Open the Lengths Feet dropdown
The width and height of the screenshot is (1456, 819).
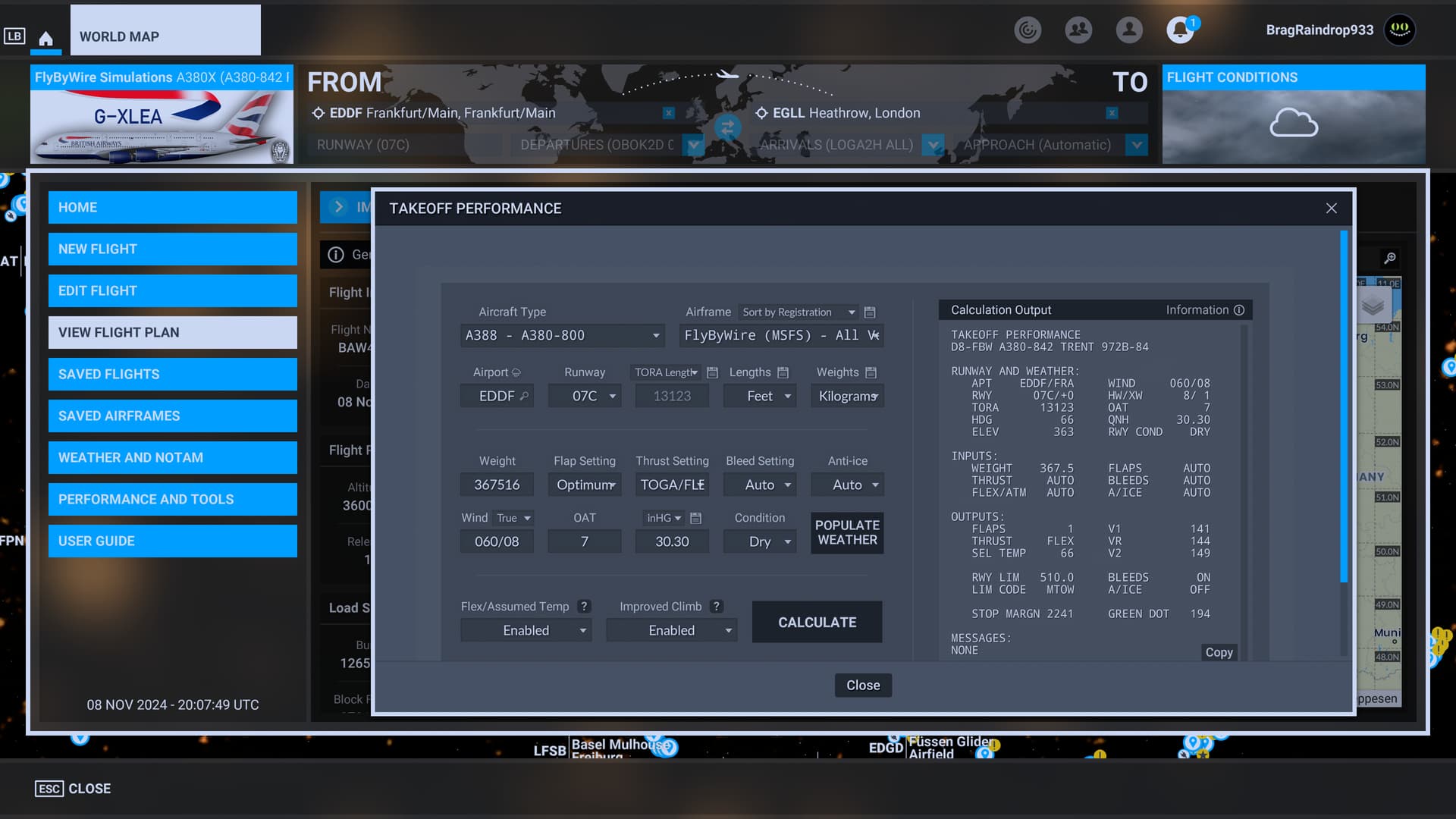pos(760,396)
